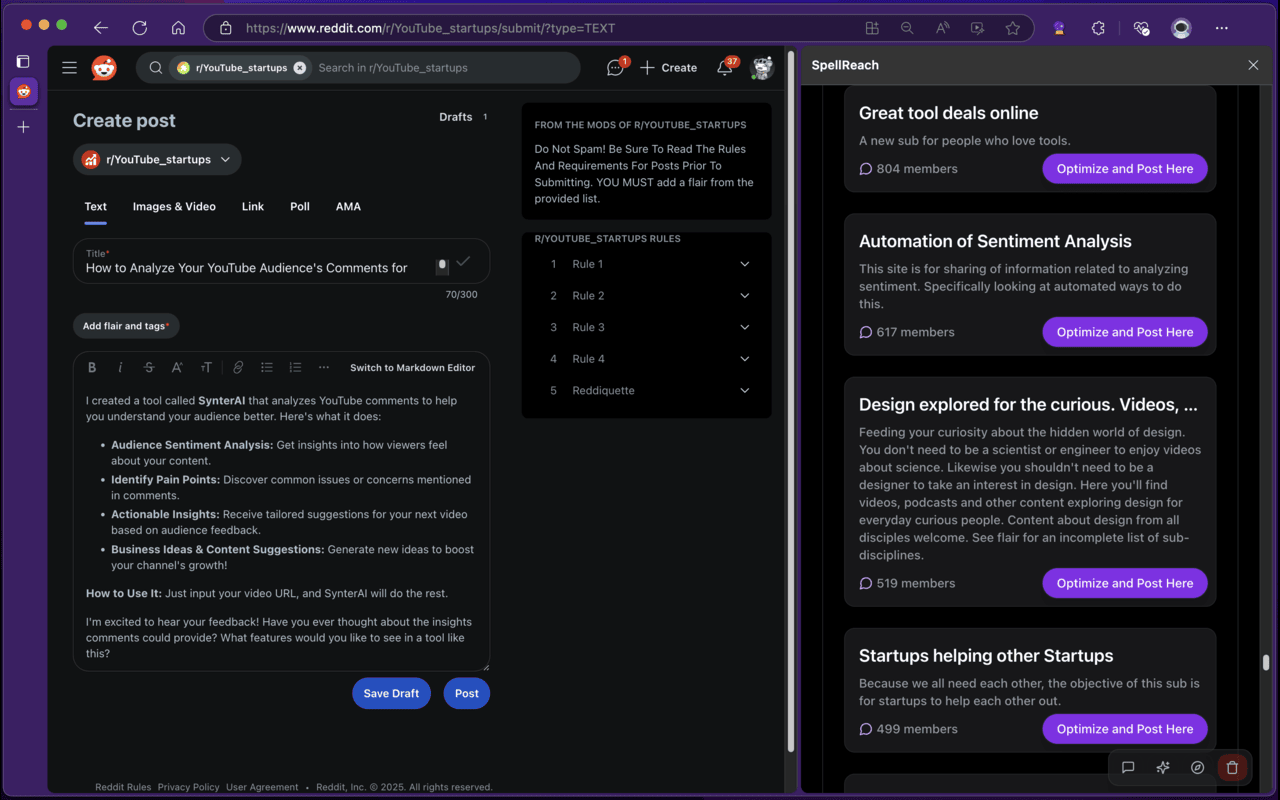
Task: Click the SpellReach panel scrollbar thumb
Action: [1265, 662]
